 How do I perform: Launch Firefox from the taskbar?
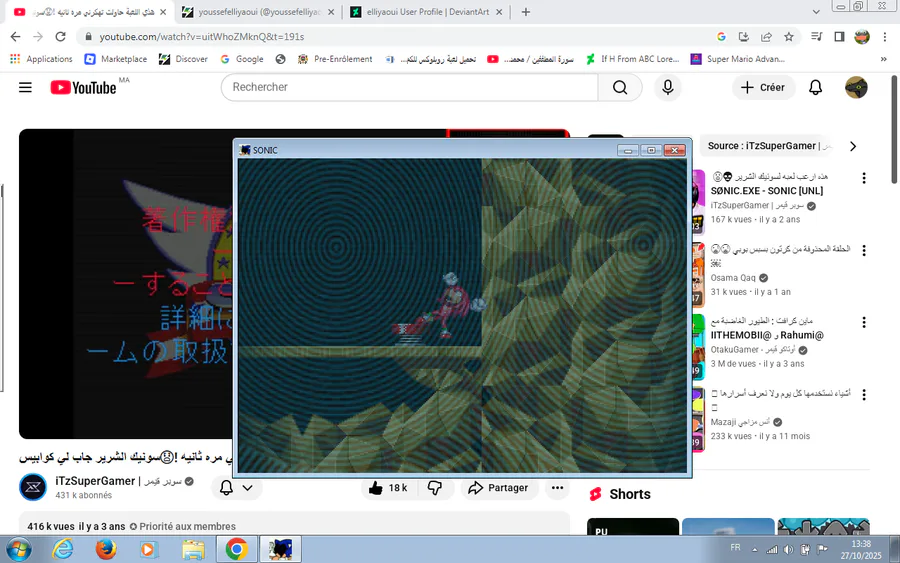[106, 550]
